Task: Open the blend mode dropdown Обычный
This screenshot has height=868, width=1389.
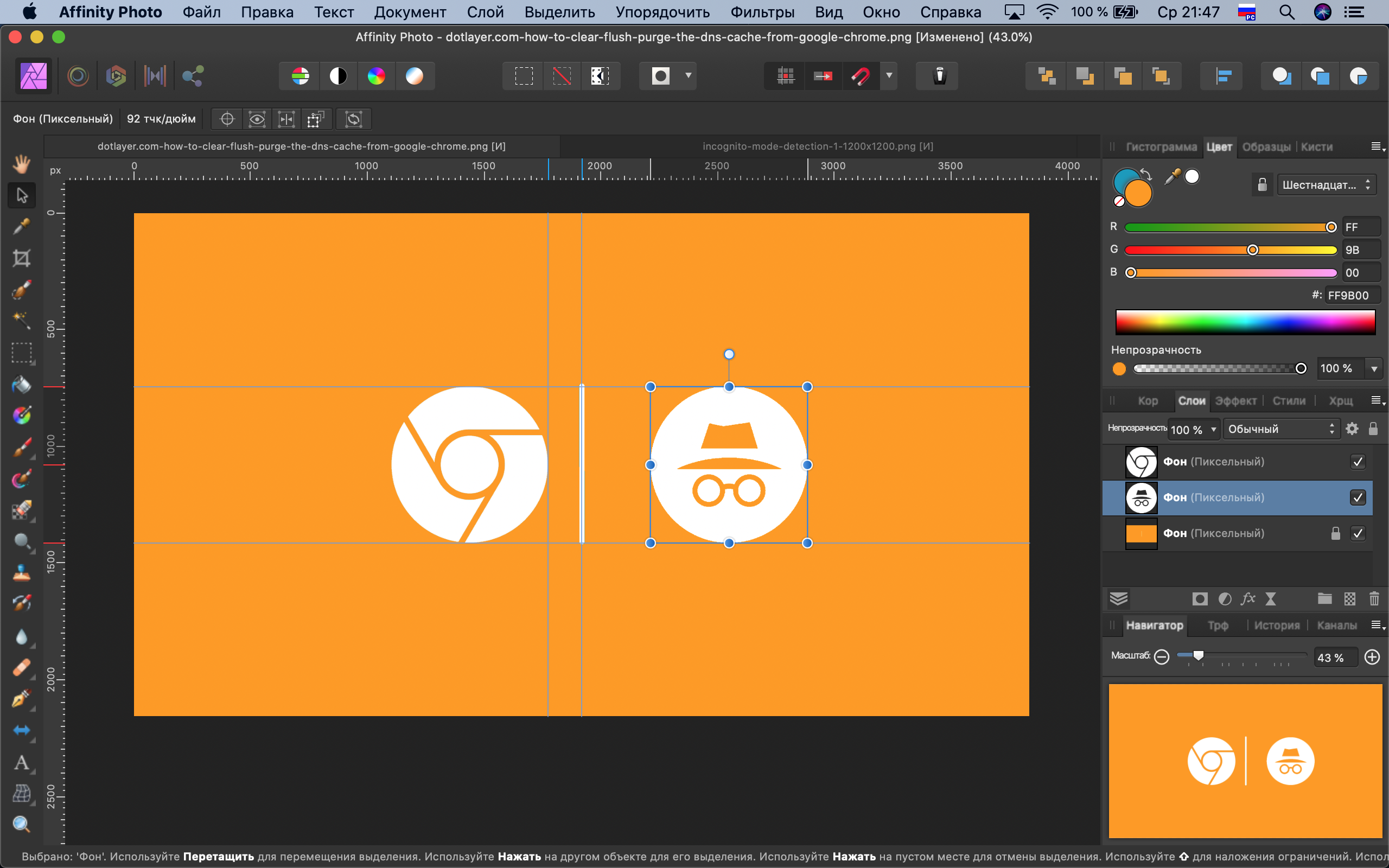Action: pos(1280,429)
